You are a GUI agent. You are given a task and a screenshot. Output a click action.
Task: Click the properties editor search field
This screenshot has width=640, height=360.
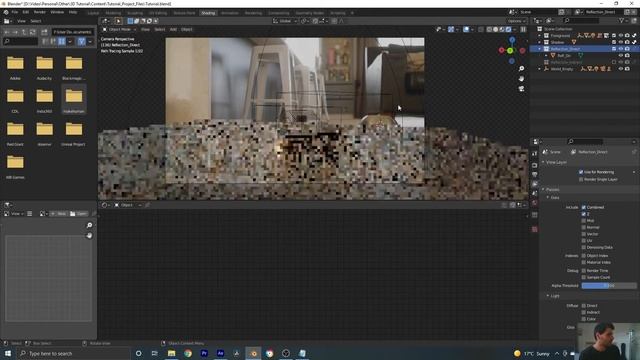click(x=586, y=141)
